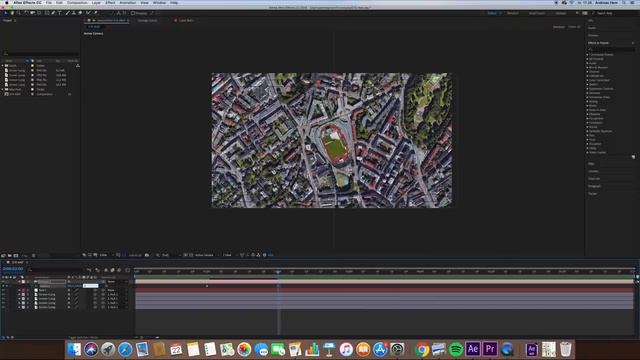The image size is (640, 360).
Task: Toggle the Snapping checkbox in toolbar
Action: pyautogui.click(x=133, y=13)
